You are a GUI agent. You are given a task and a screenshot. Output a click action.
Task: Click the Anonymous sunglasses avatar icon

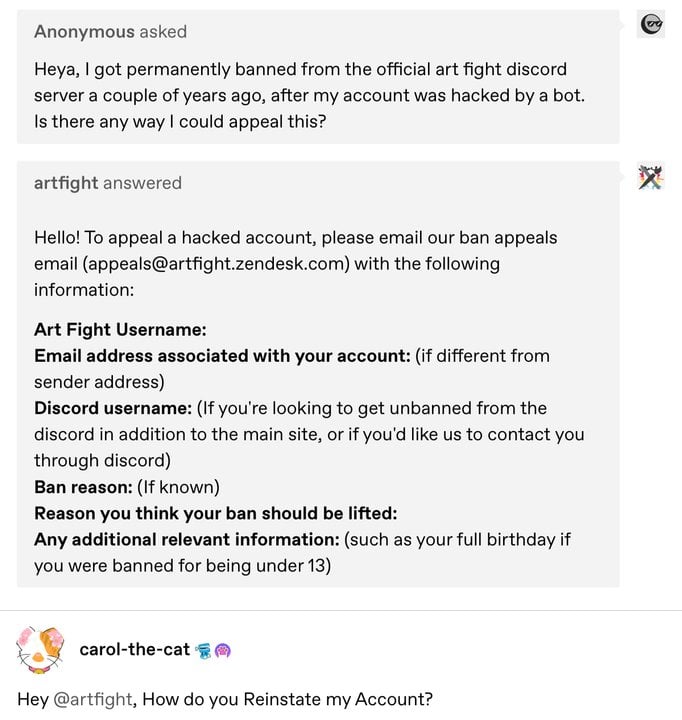coord(652,25)
